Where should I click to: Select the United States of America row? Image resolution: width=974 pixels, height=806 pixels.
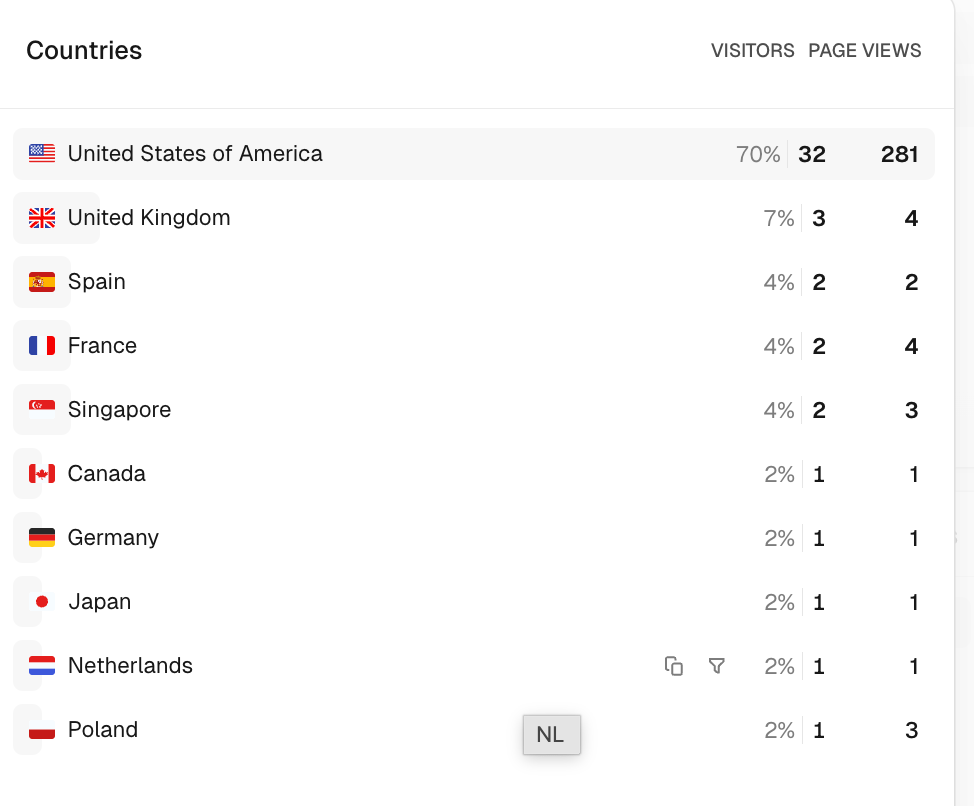click(473, 154)
